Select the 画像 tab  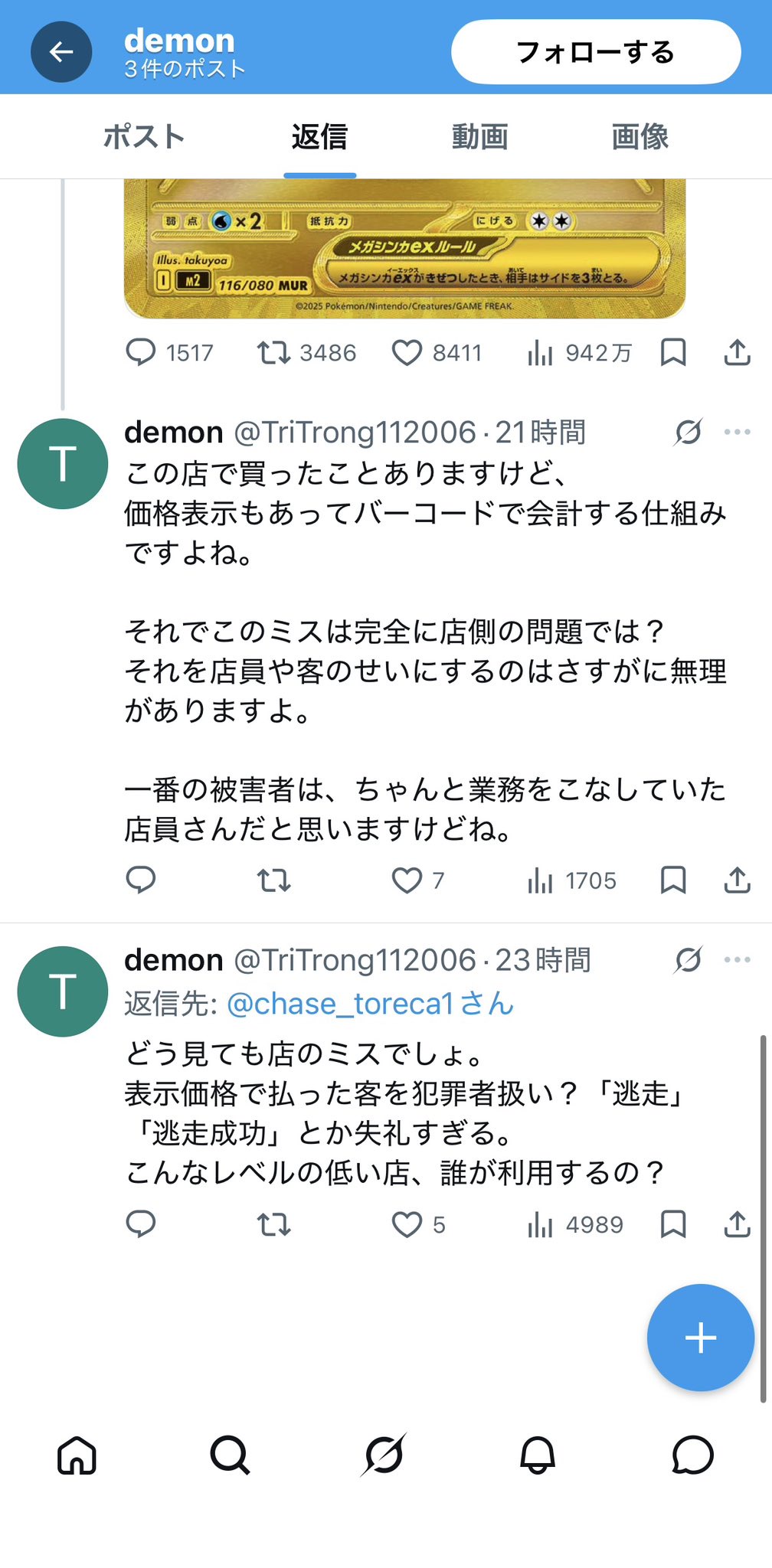640,137
